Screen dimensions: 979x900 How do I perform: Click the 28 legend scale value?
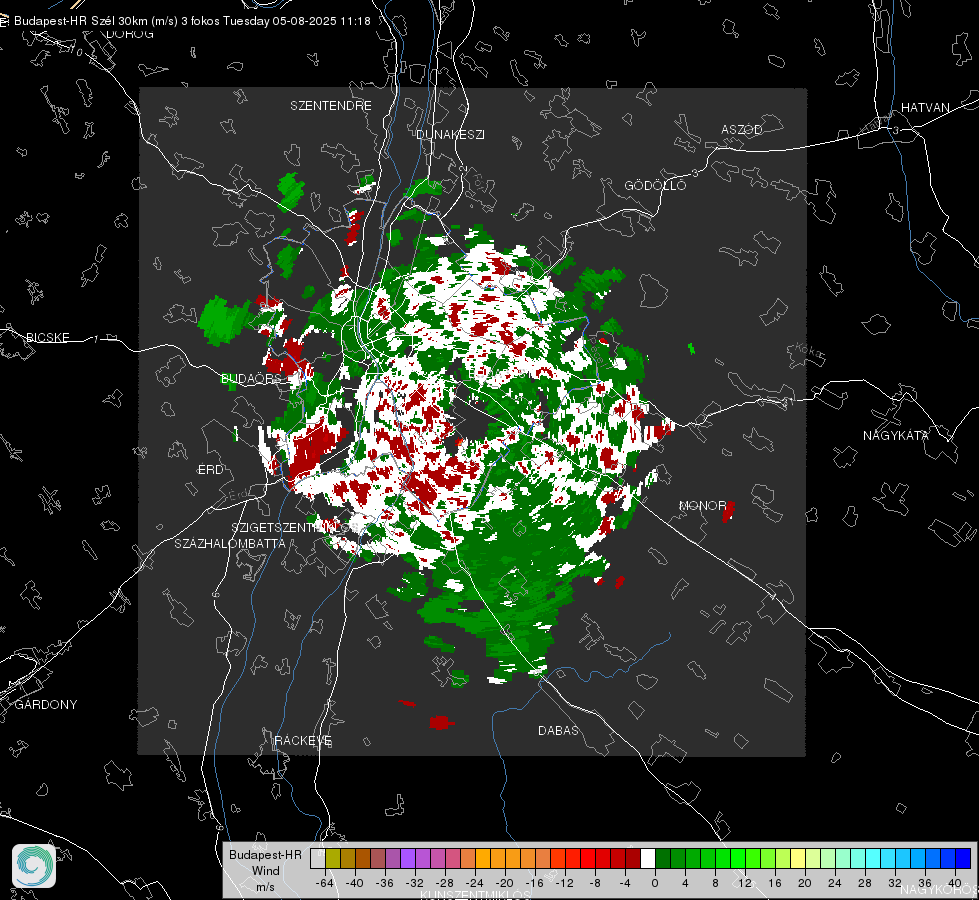click(864, 883)
